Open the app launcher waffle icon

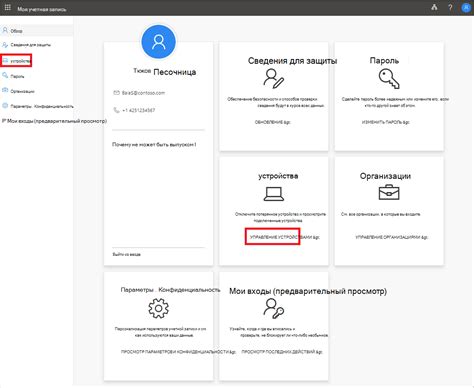[8, 7]
